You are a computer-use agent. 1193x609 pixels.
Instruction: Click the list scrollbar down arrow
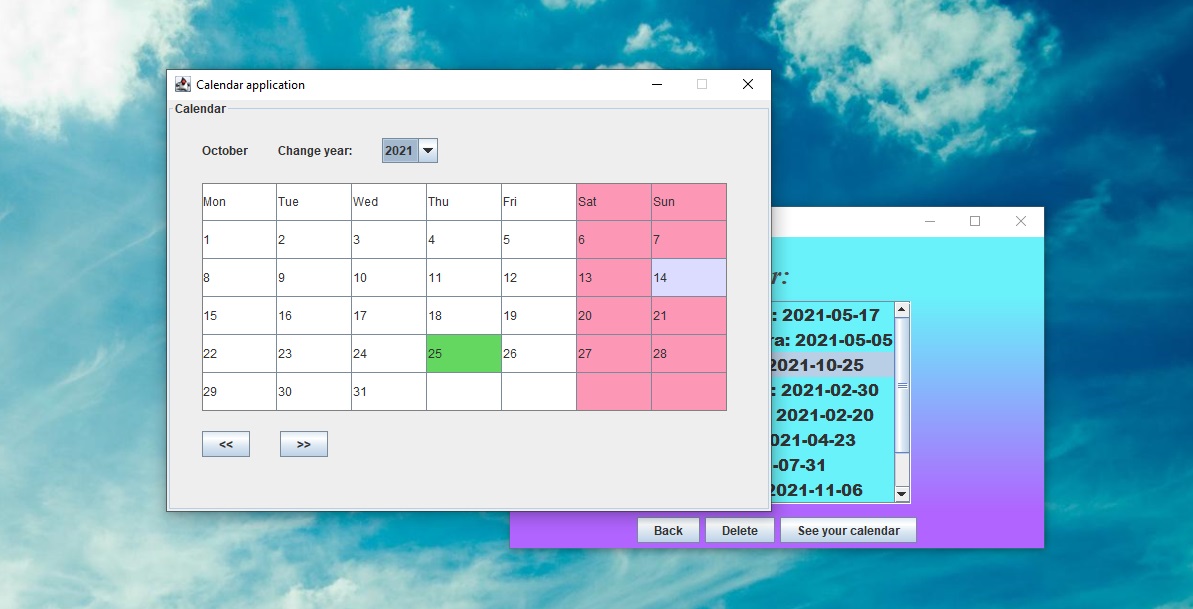(x=902, y=495)
